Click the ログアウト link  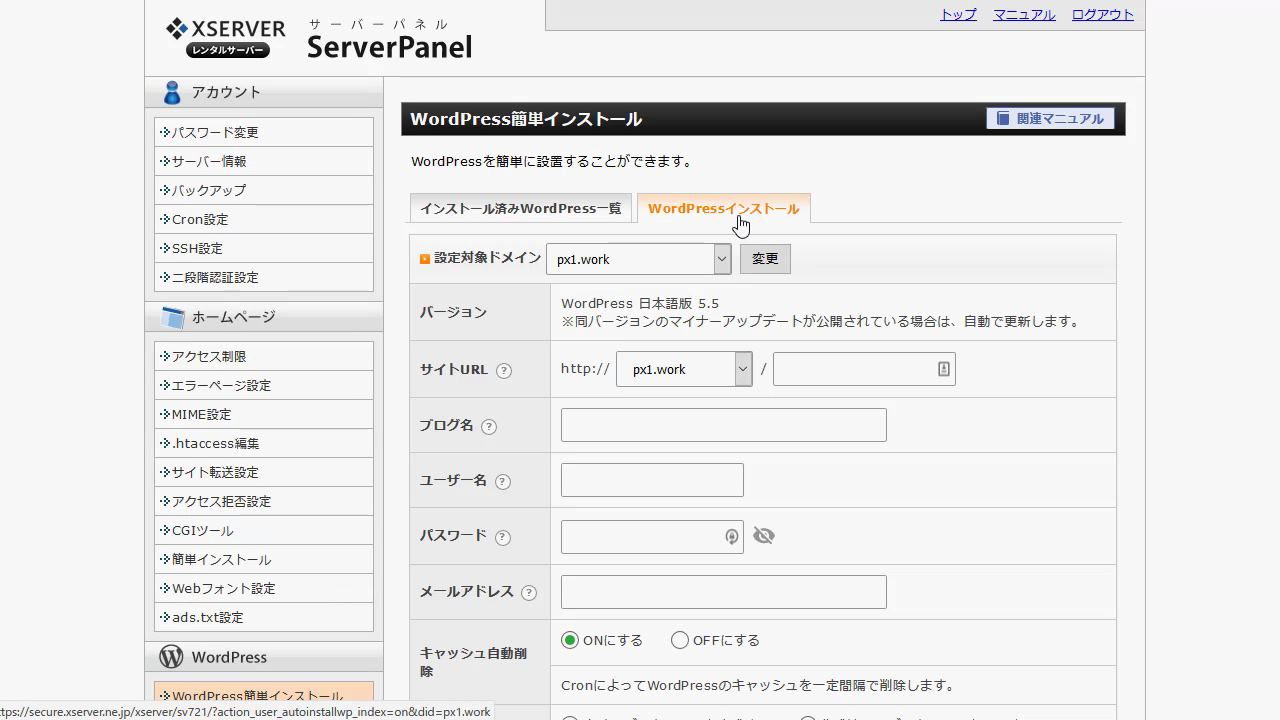tap(1102, 14)
